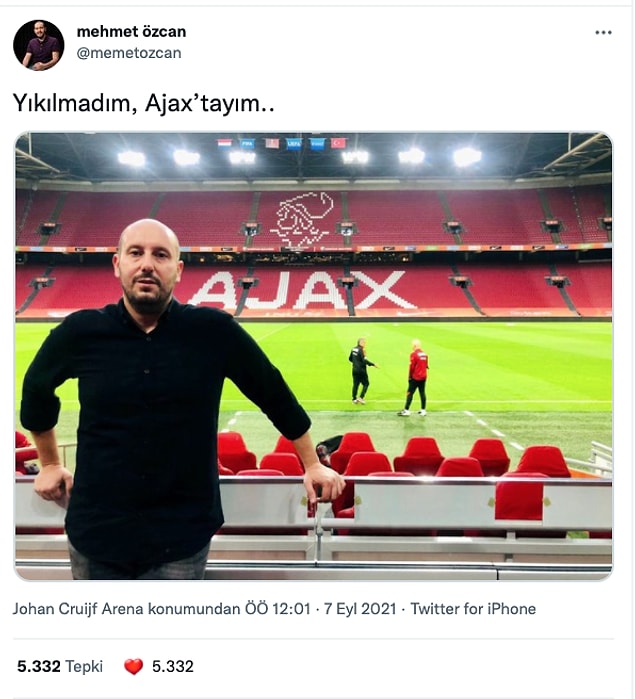Click the Twitter for iPhone source link
Screen dimensions: 635x699
click(473, 609)
